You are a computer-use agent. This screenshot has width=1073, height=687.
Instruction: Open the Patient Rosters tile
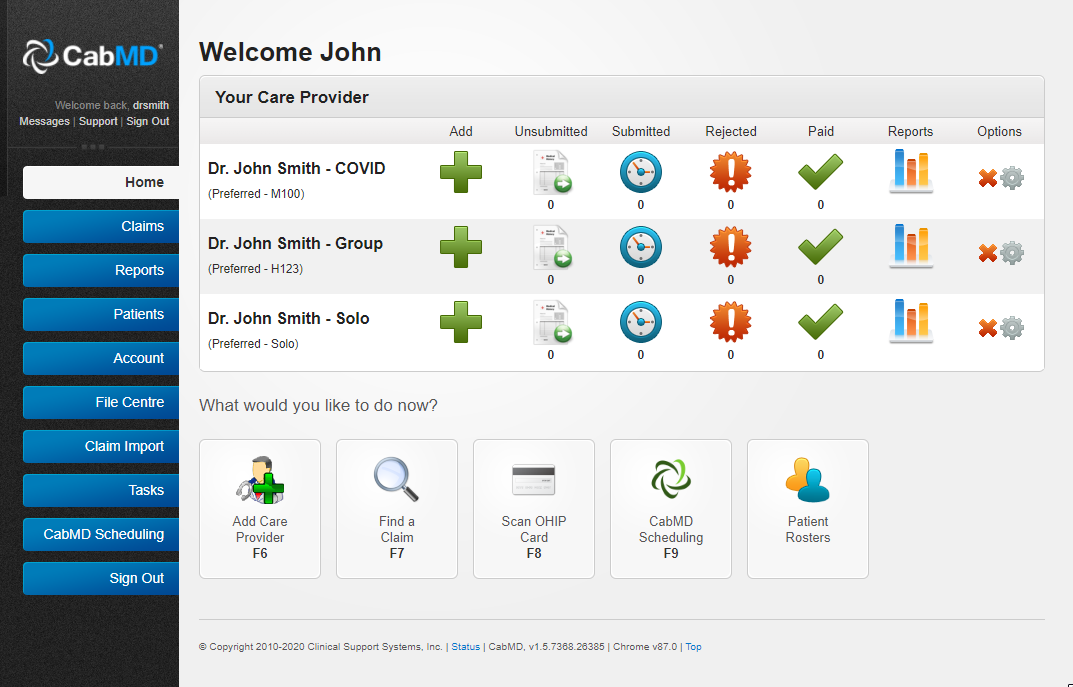(x=808, y=508)
